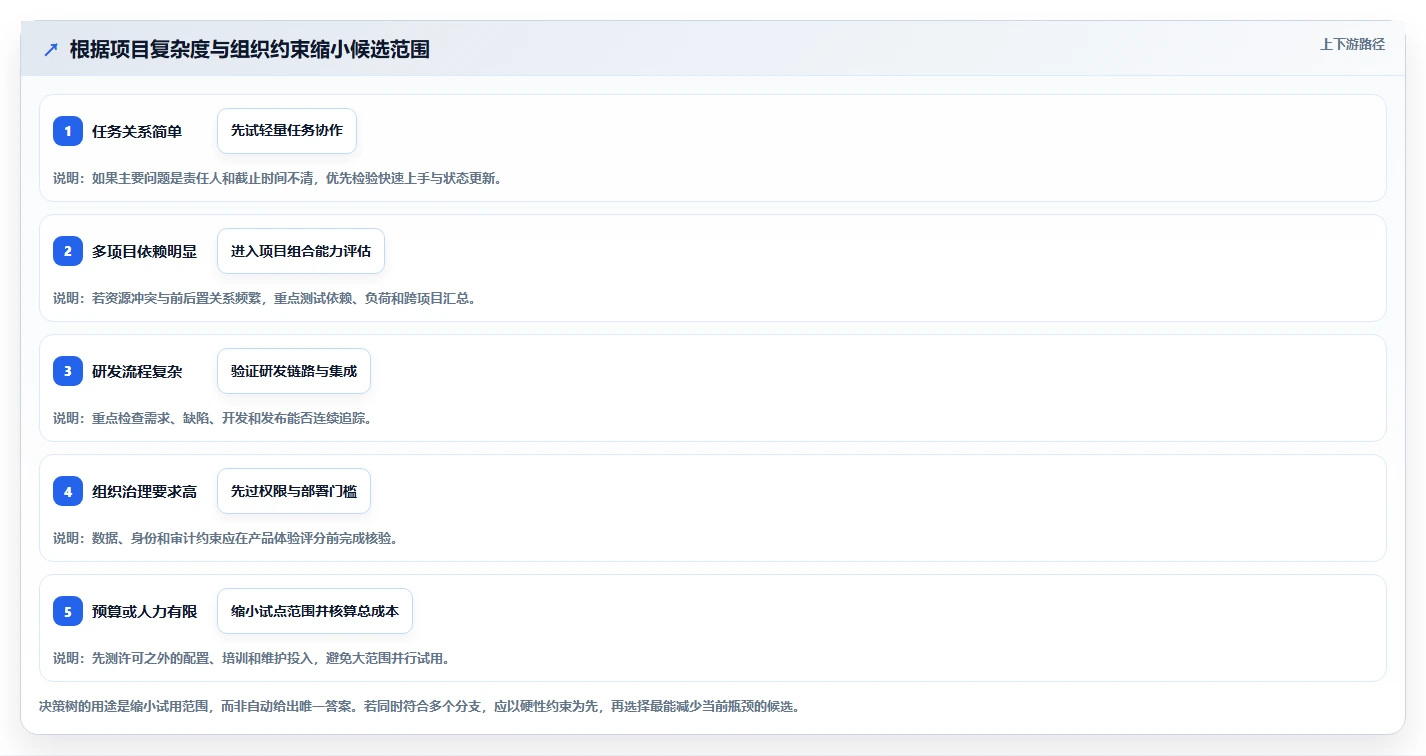The width and height of the screenshot is (1426, 756).
Task: Open the 进入项目组合能力评估 button
Action: pos(301,251)
